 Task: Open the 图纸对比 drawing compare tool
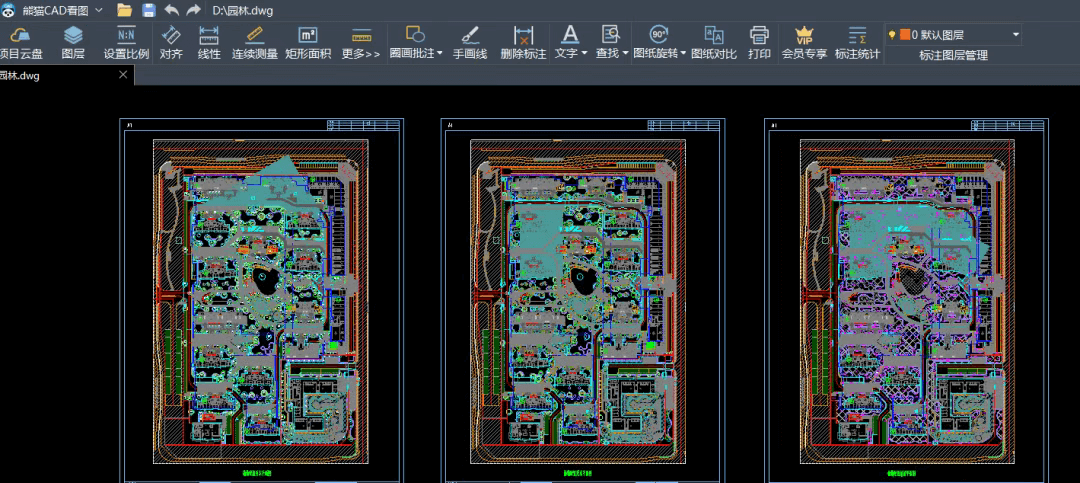point(714,43)
